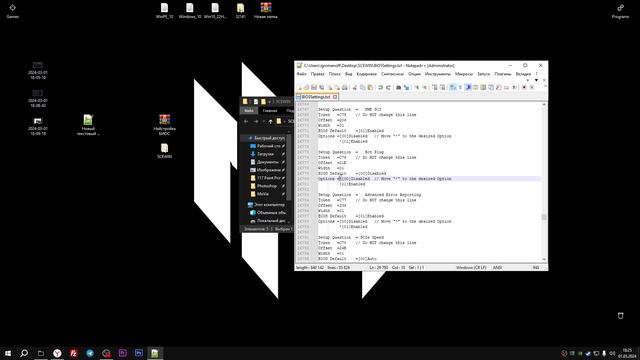Go back in the Explorer window

(246, 121)
